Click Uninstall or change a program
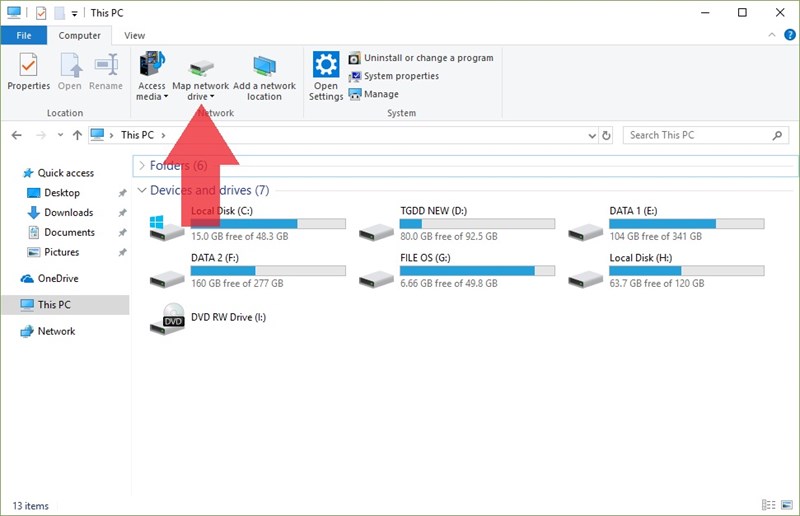 (x=421, y=58)
